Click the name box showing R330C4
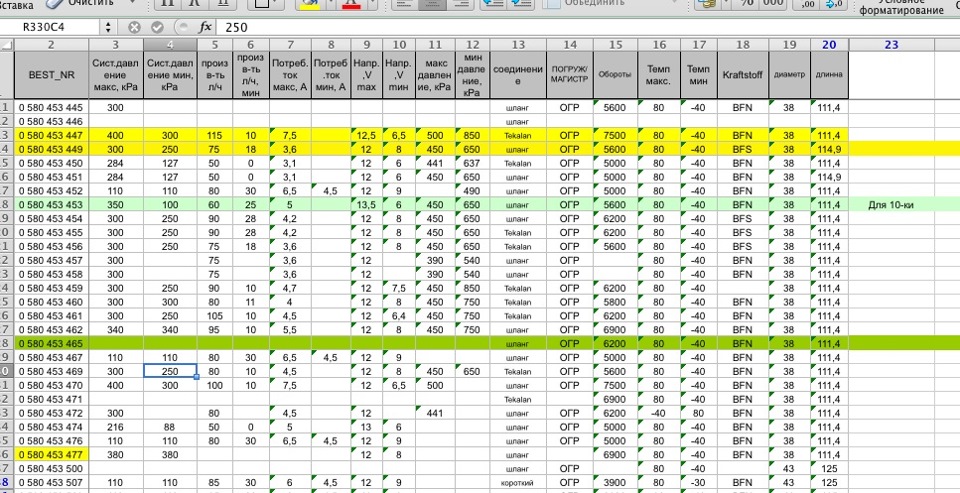Viewport: 960px width, 493px height. (50, 28)
